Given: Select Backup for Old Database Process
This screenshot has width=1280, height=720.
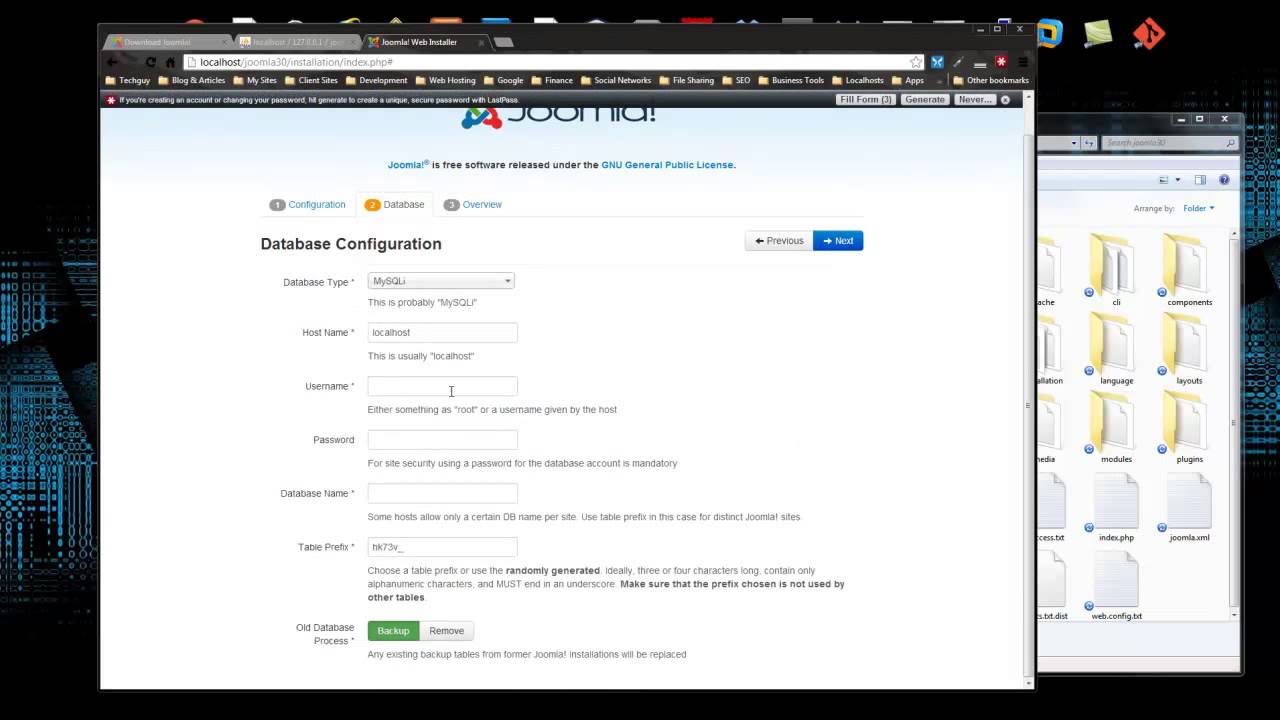Looking at the screenshot, I should click(x=393, y=631).
